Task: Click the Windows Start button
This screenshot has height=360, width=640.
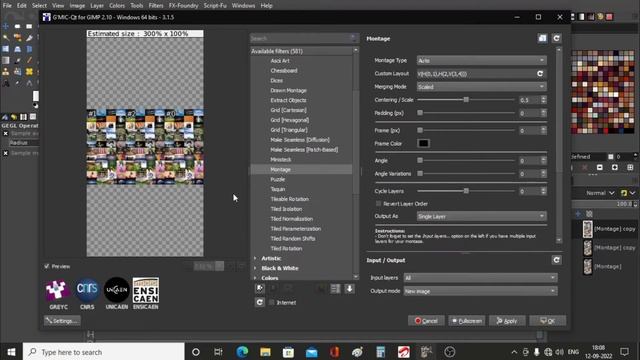Action: pyautogui.click(x=11, y=352)
